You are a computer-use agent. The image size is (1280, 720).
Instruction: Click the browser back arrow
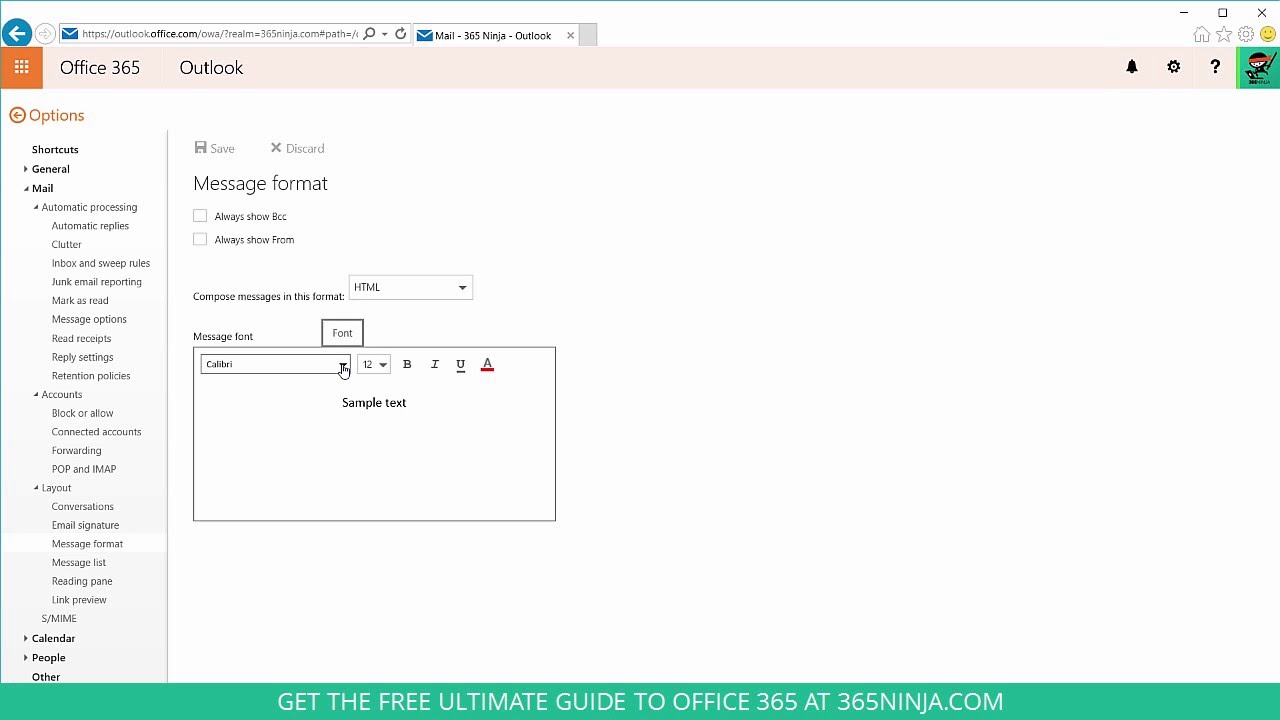16,34
